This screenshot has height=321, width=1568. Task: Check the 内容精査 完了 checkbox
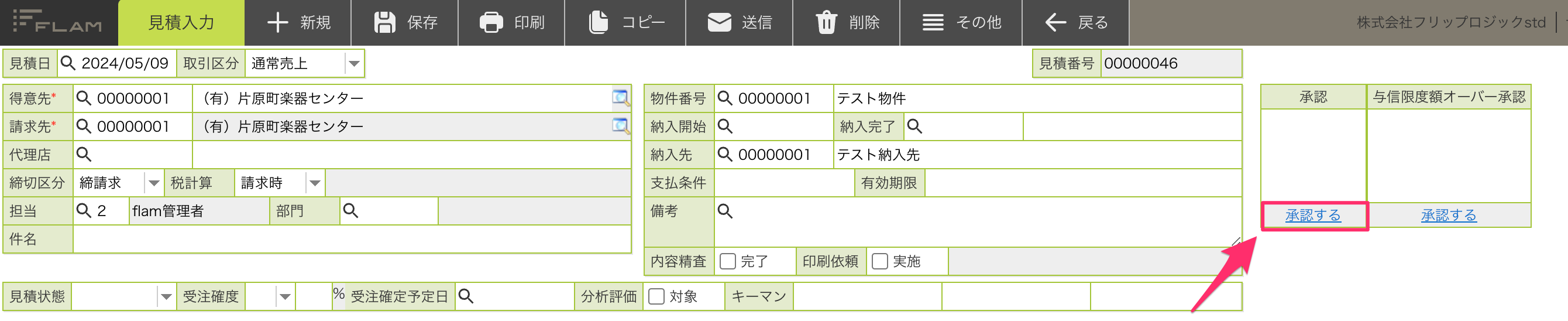tap(727, 262)
